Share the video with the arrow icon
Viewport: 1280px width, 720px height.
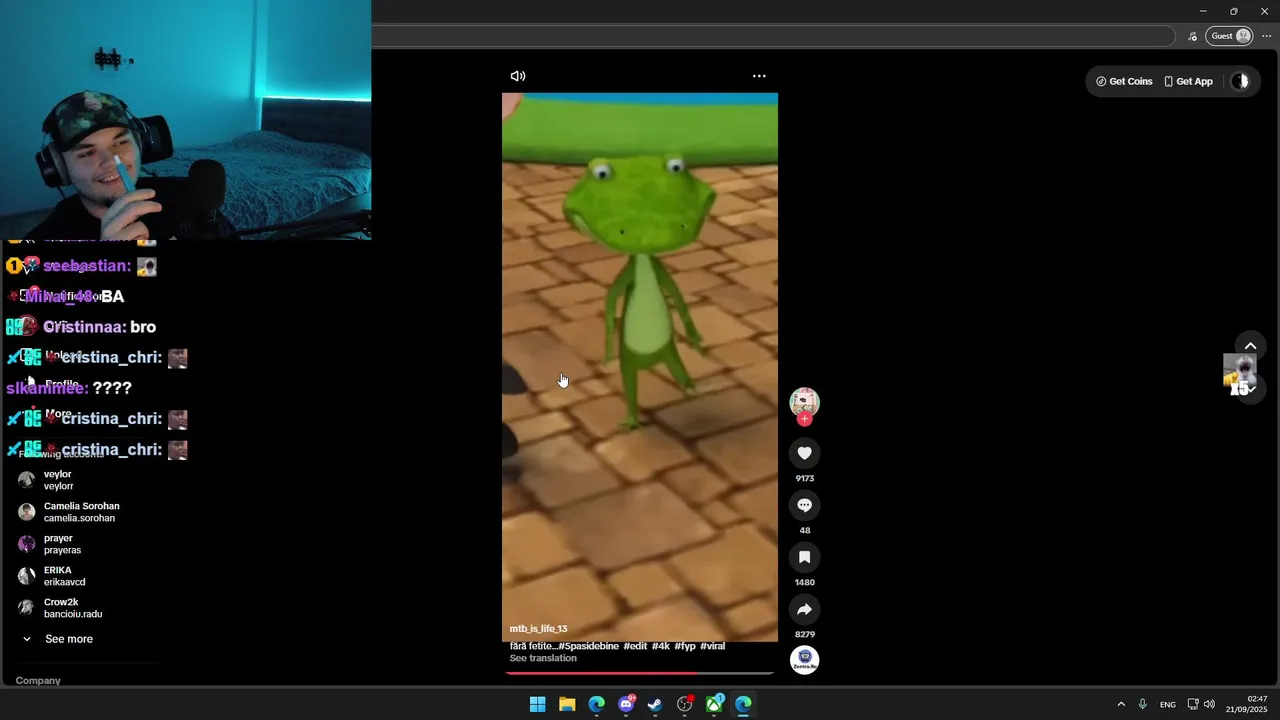click(x=804, y=609)
